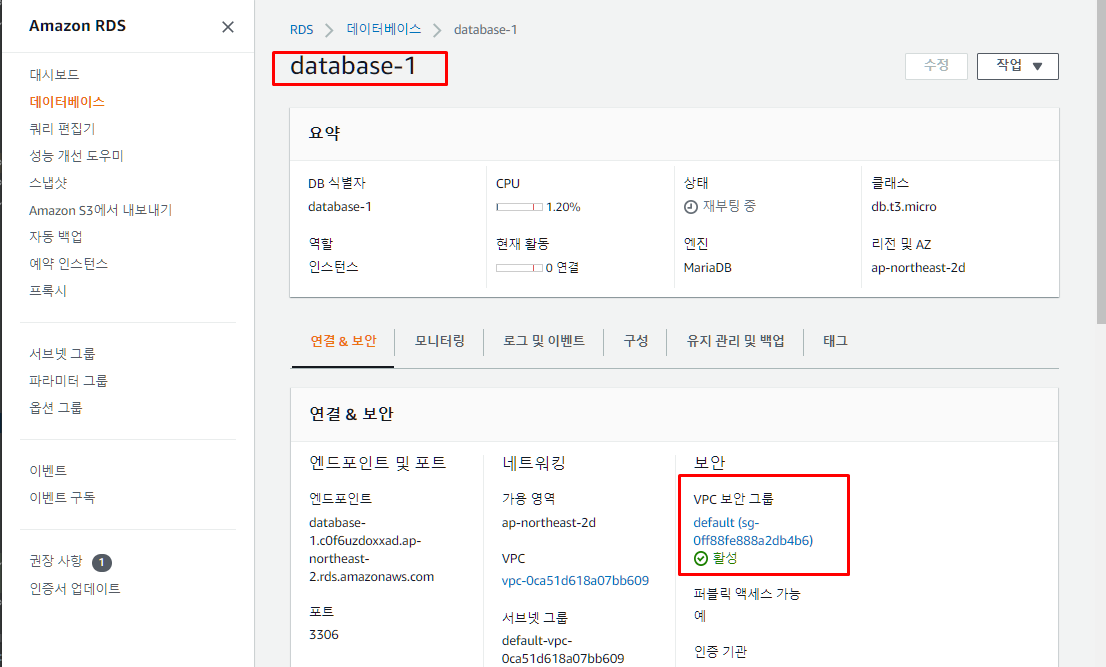
Task: Close the Amazon RDS sidebar panel
Action: click(228, 27)
